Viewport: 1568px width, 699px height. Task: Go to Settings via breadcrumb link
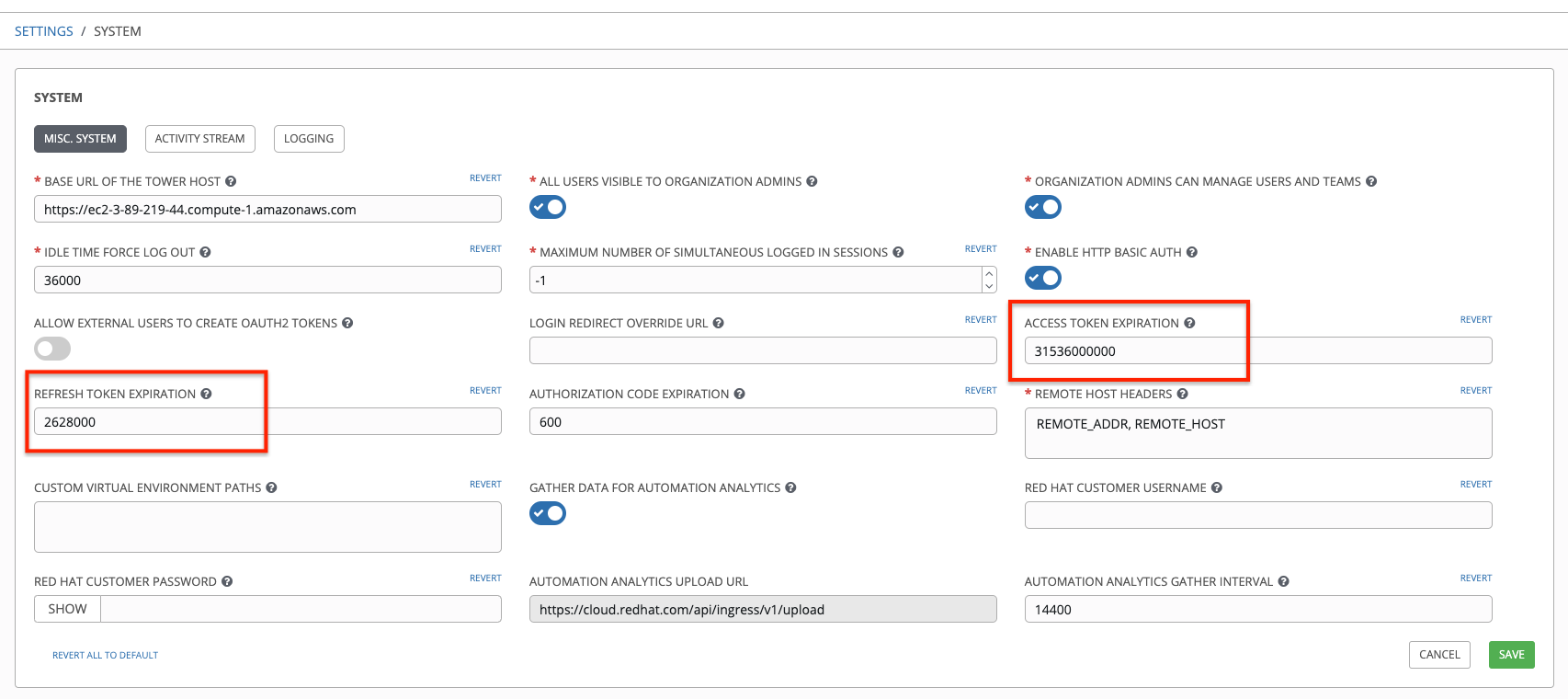(x=44, y=31)
